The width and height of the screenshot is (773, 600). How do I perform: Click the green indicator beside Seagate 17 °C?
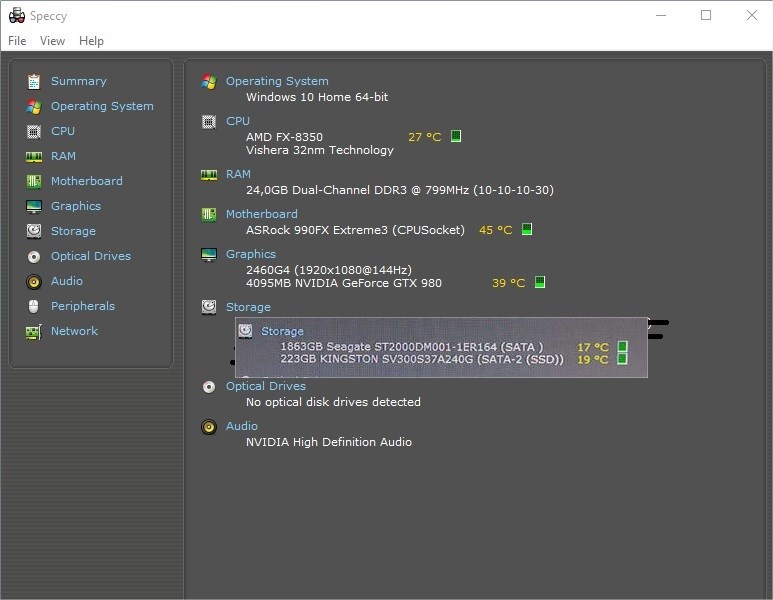[623, 346]
